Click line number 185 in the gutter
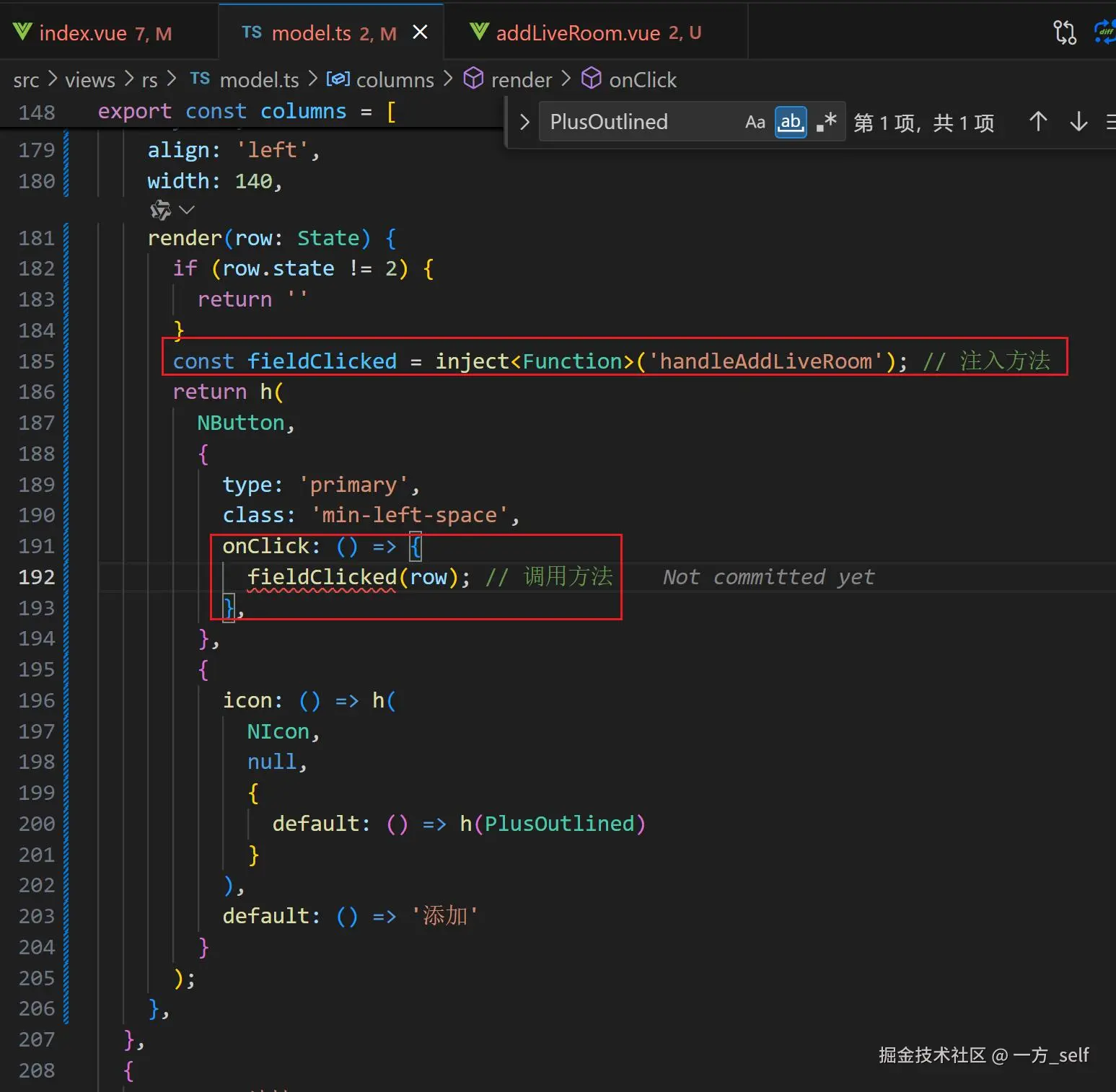The image size is (1116, 1092). point(37,361)
